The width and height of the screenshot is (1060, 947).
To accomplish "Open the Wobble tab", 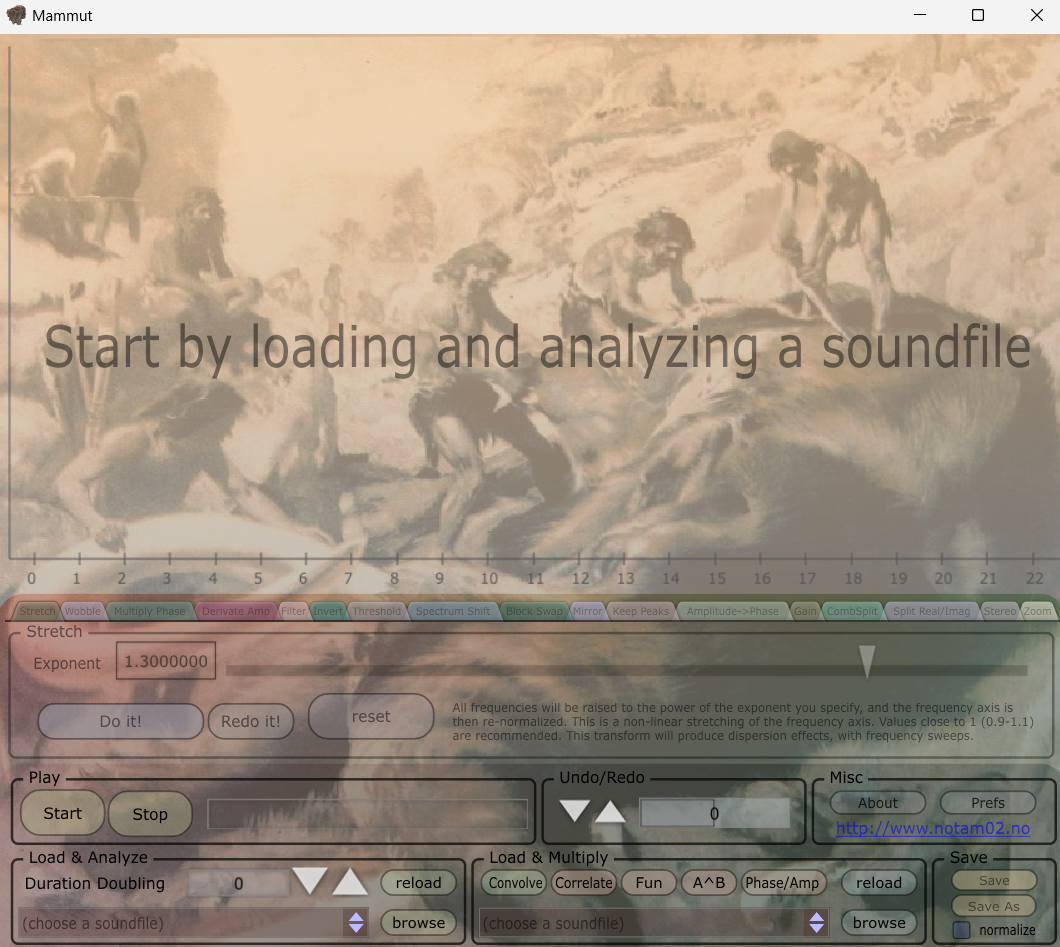I will (x=82, y=611).
